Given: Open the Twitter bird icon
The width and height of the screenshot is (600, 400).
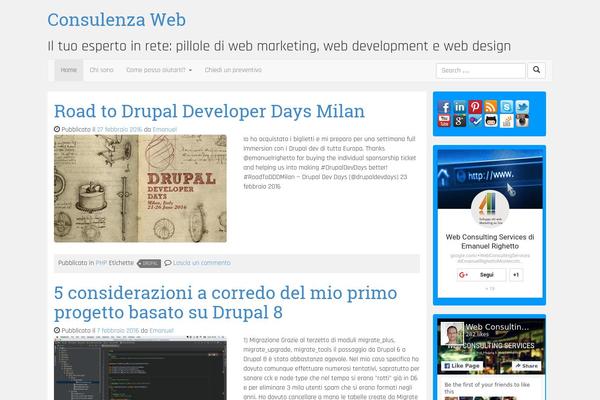Looking at the screenshot, I should click(x=522, y=107).
